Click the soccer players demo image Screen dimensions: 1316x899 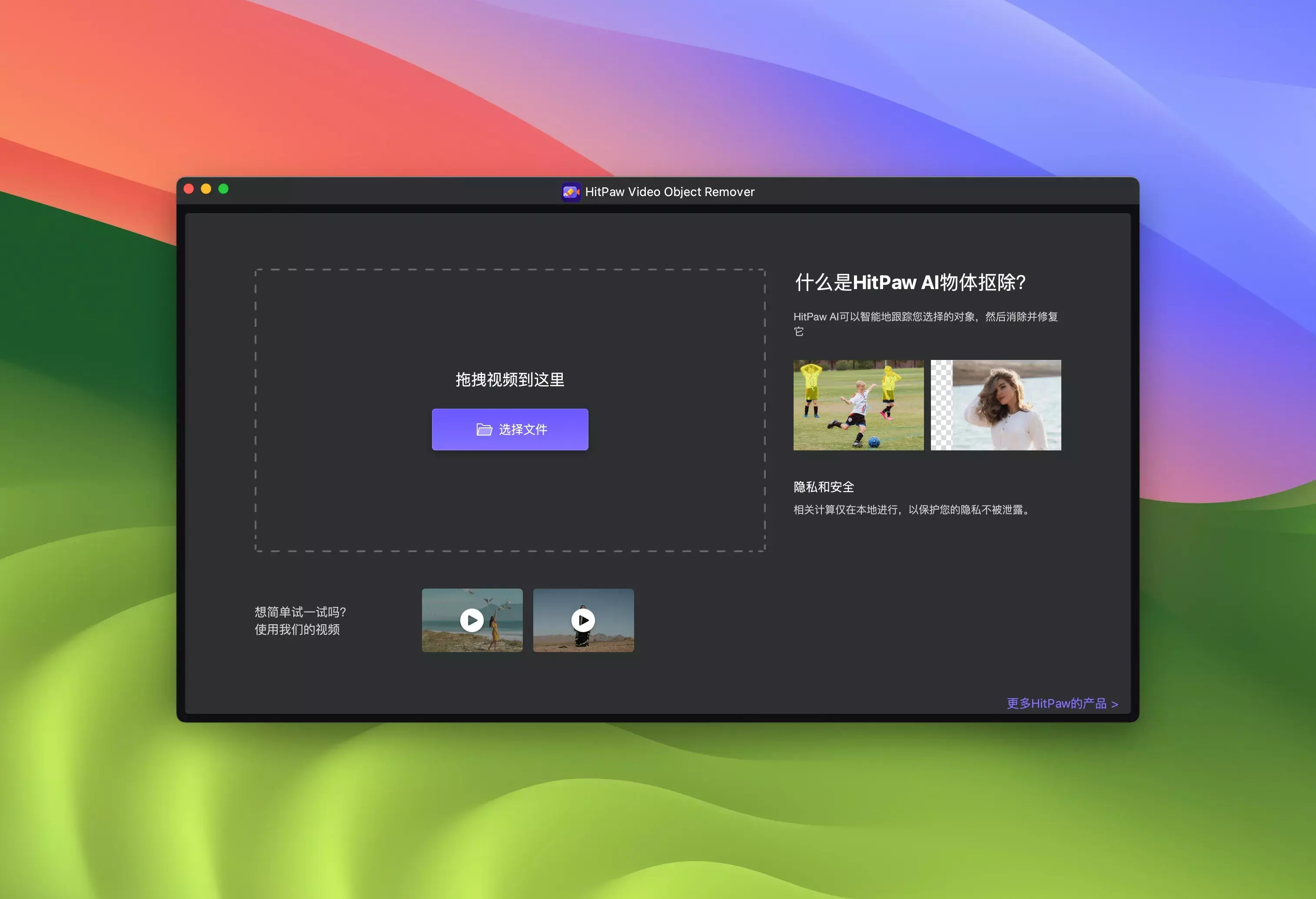tap(858, 405)
